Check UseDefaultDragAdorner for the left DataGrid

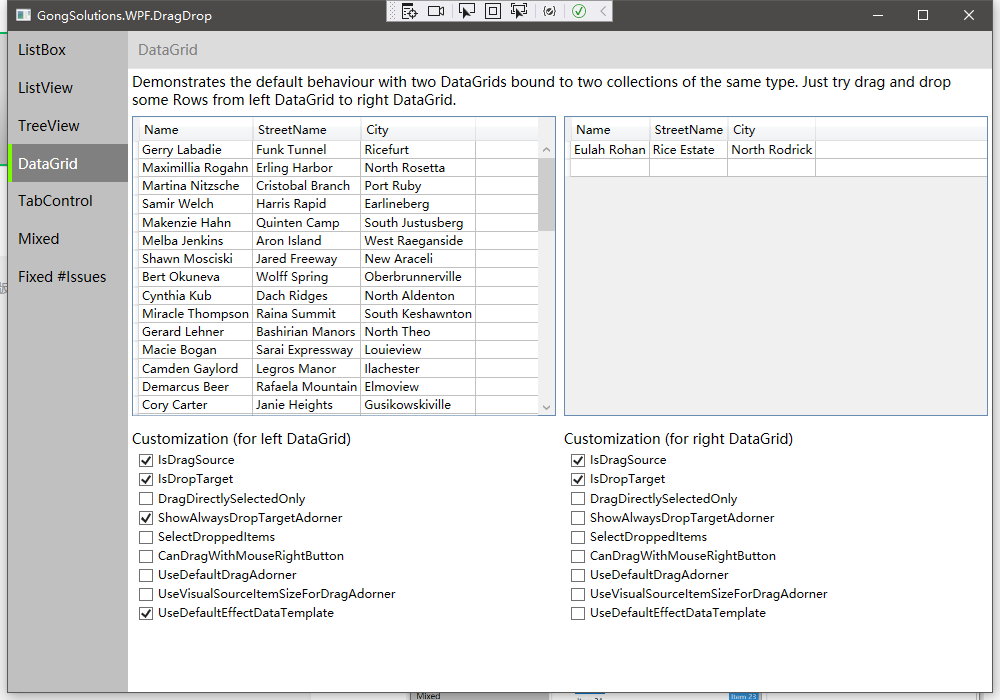pos(146,575)
